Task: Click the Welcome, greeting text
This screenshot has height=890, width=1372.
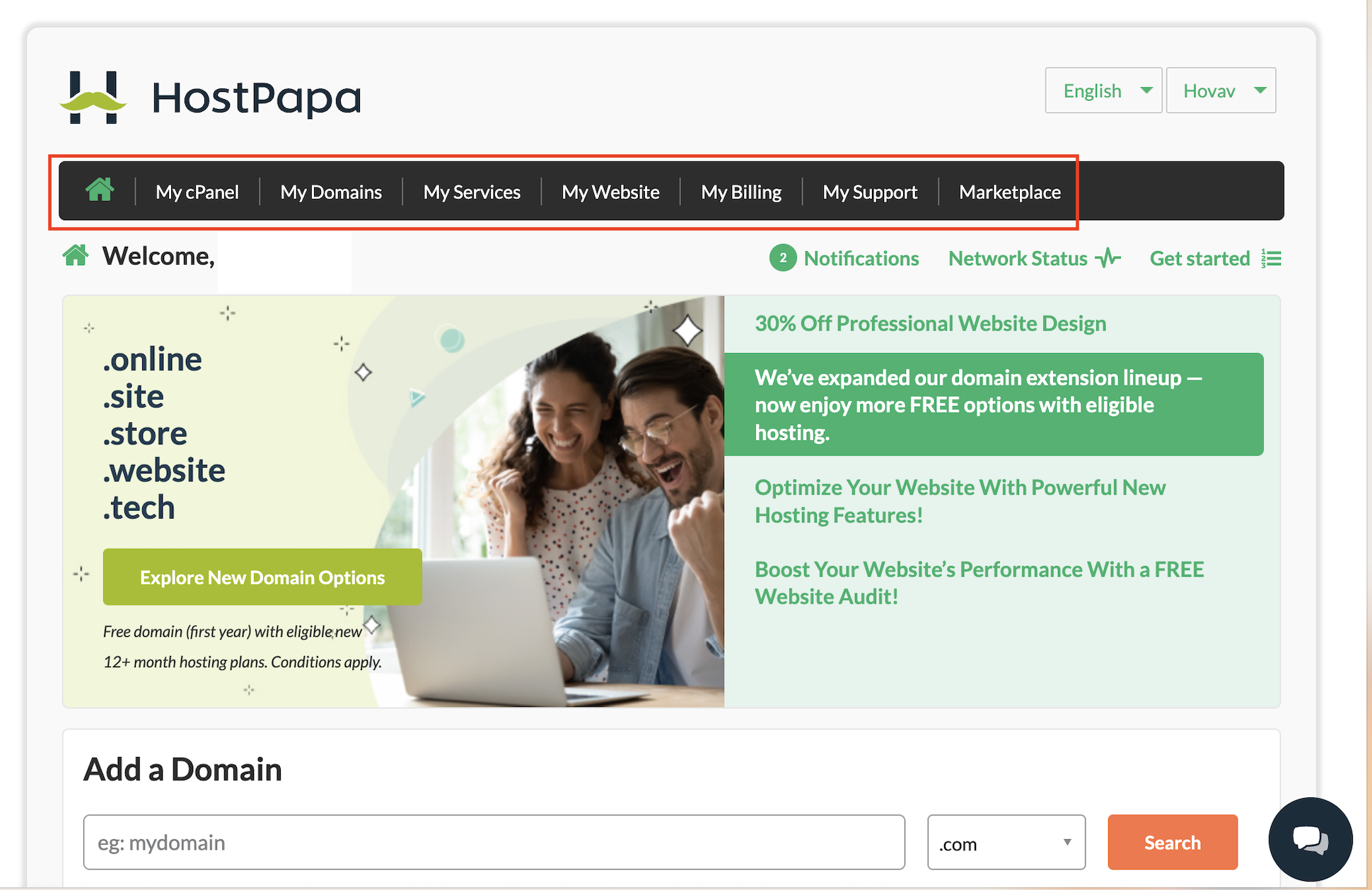Action: point(158,255)
